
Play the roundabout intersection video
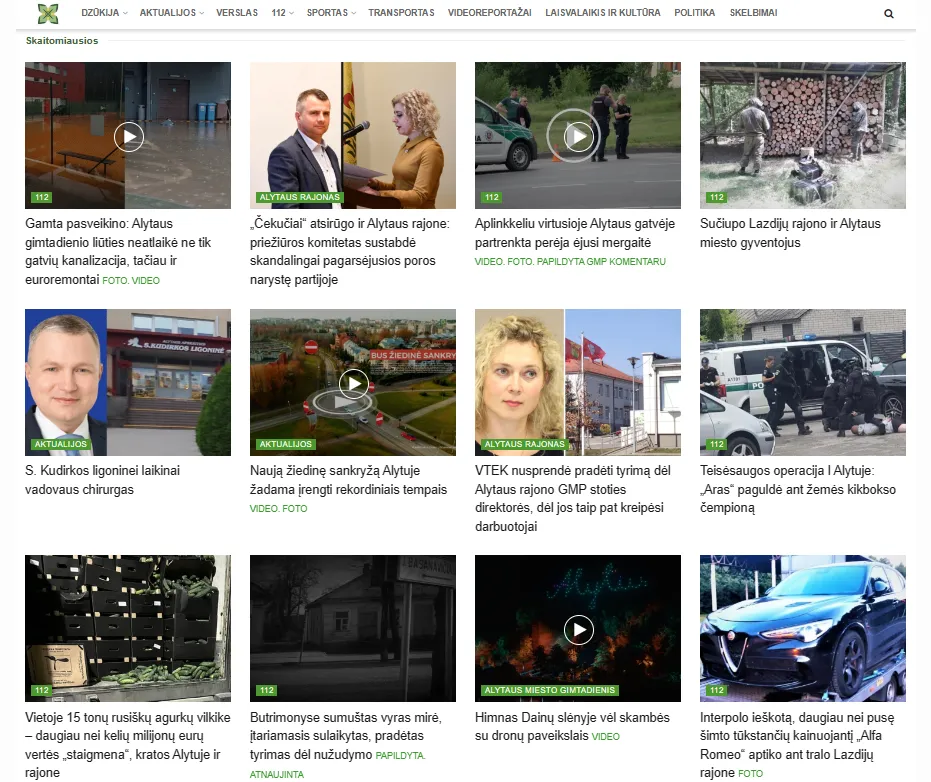click(353, 383)
